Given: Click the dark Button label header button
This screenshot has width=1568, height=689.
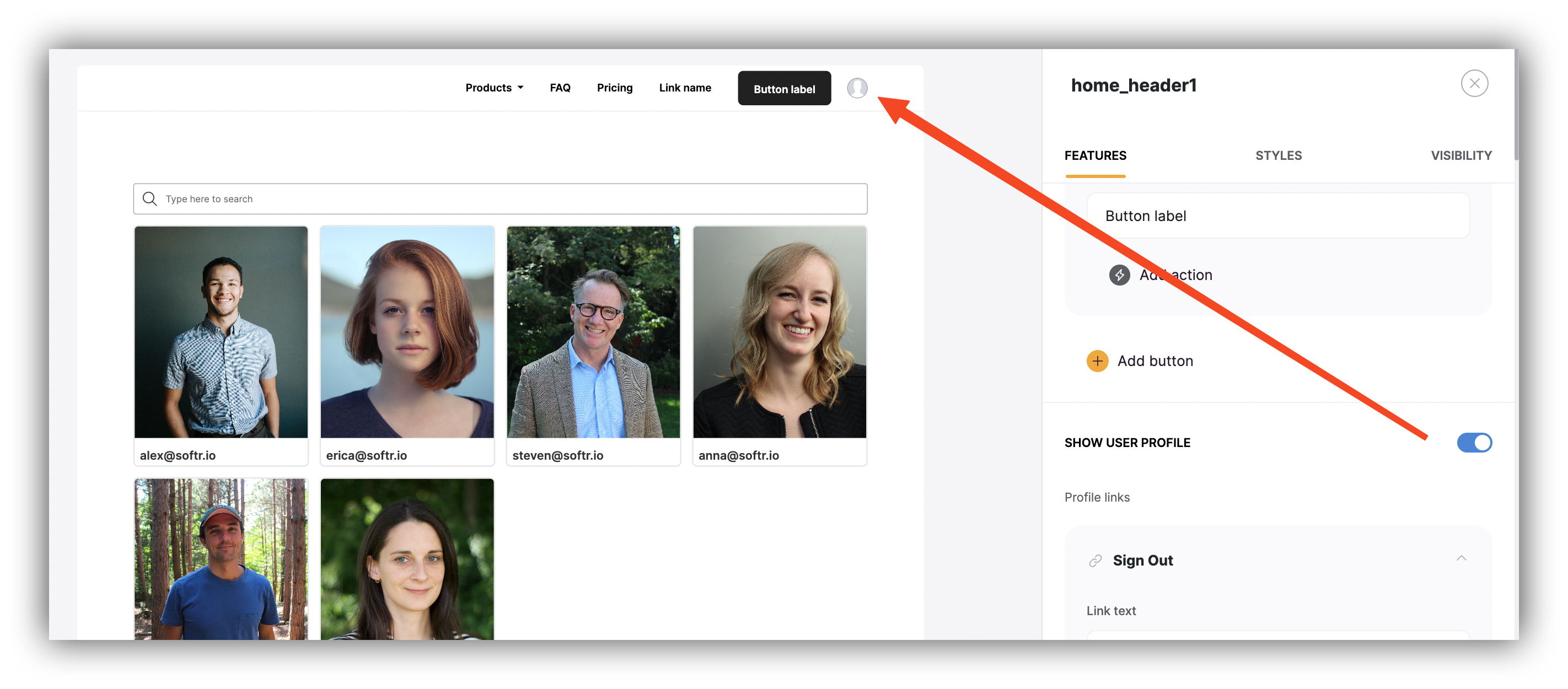Looking at the screenshot, I should tap(784, 88).
